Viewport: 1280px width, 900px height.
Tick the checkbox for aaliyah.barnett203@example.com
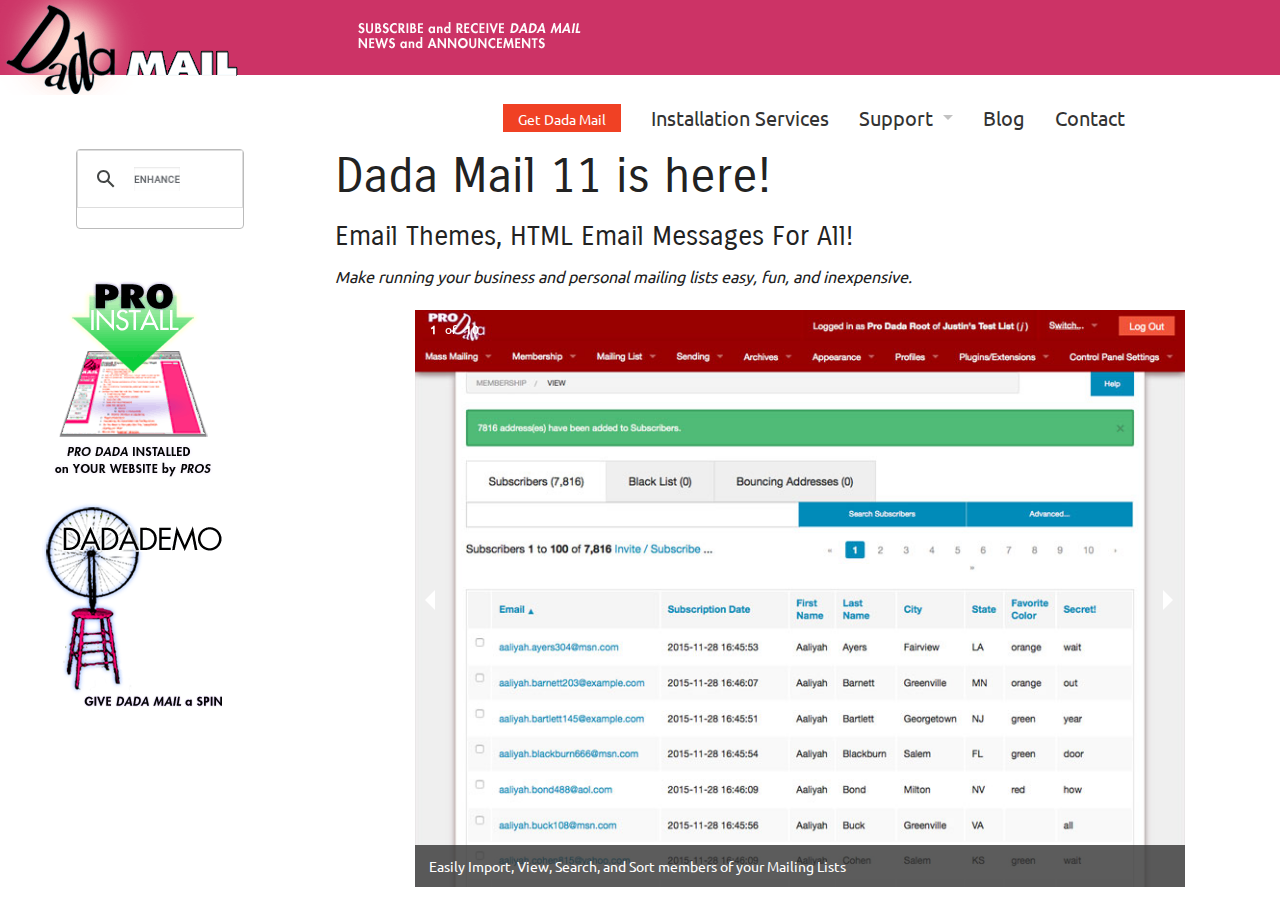pos(480,678)
